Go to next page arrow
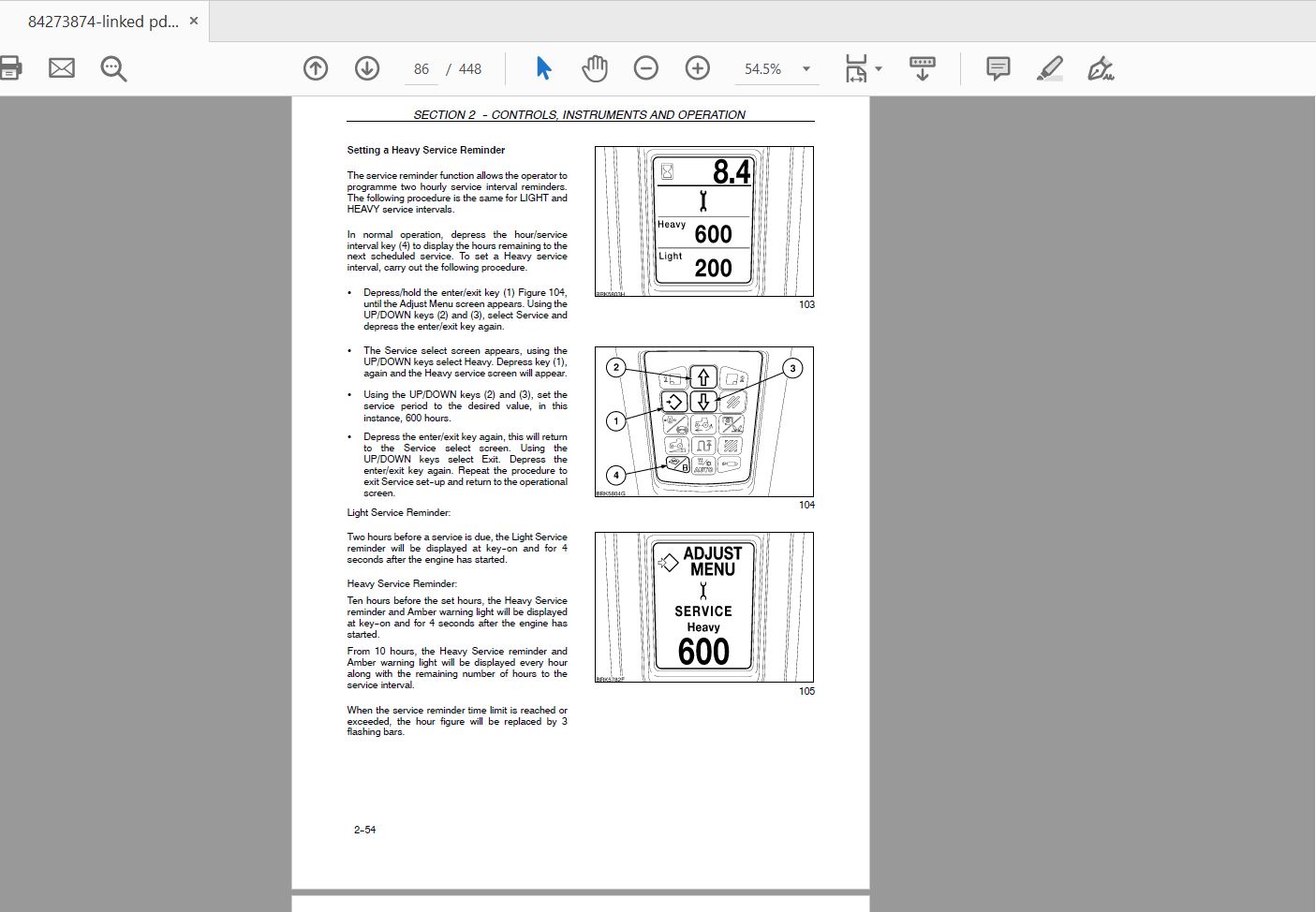The image size is (1316, 912). 367,68
